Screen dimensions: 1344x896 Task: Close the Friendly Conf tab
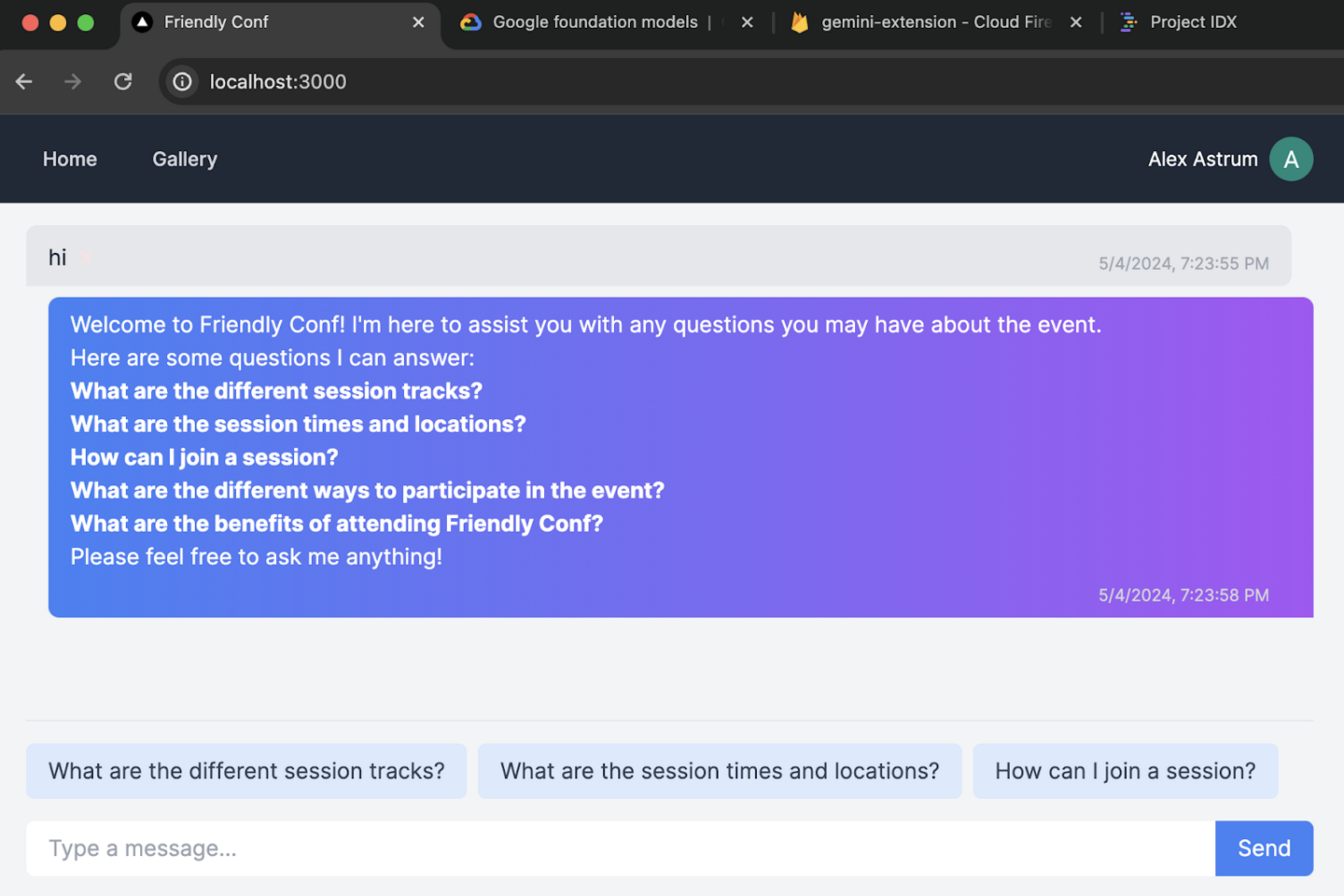pos(418,22)
